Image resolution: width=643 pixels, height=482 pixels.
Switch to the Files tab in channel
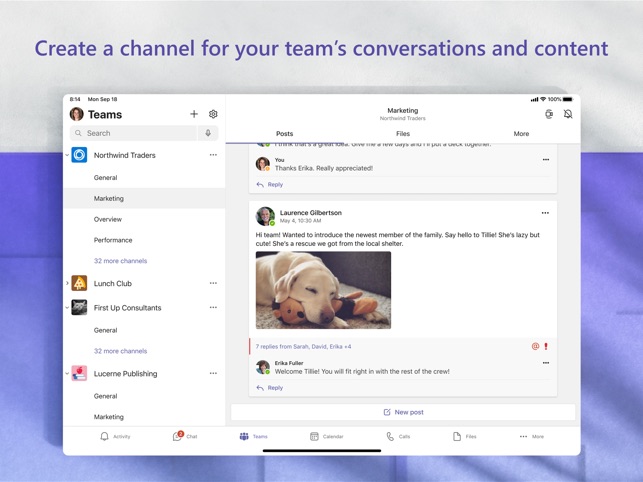tap(403, 134)
